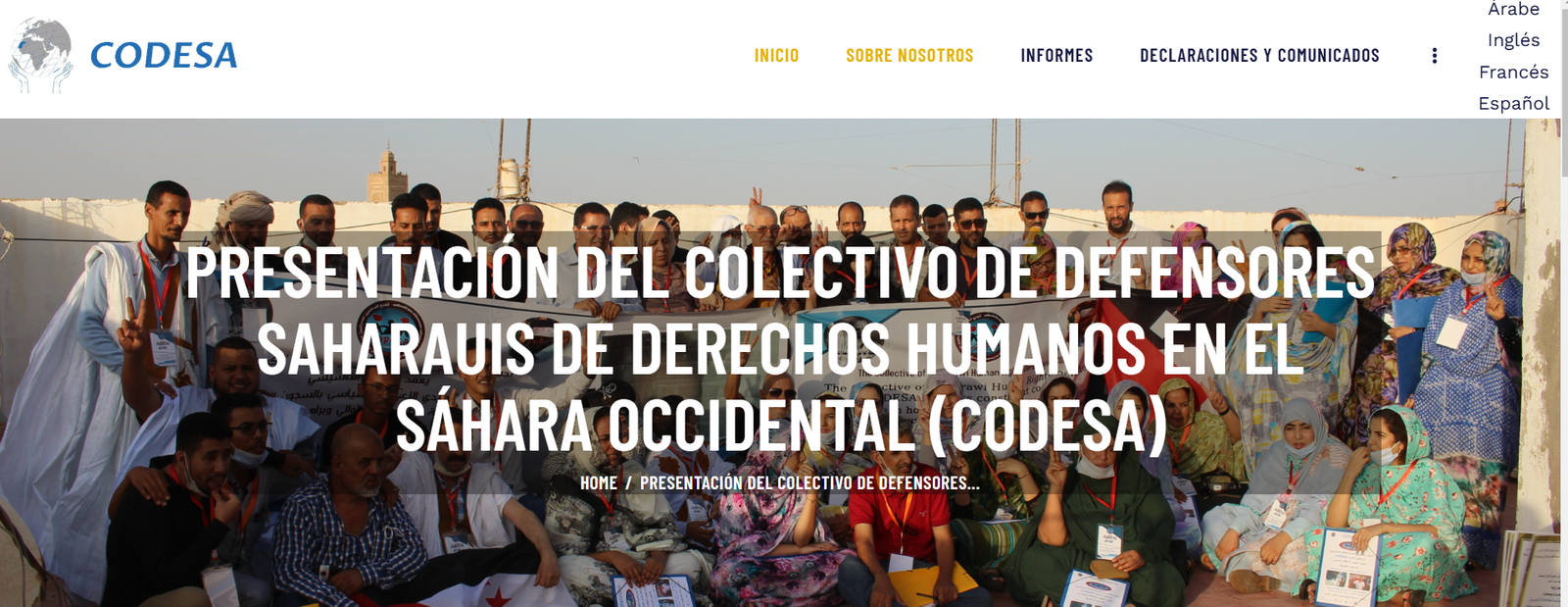Open the three-dot more menu in the navbar
The height and width of the screenshot is (607, 1568).
1435,56
